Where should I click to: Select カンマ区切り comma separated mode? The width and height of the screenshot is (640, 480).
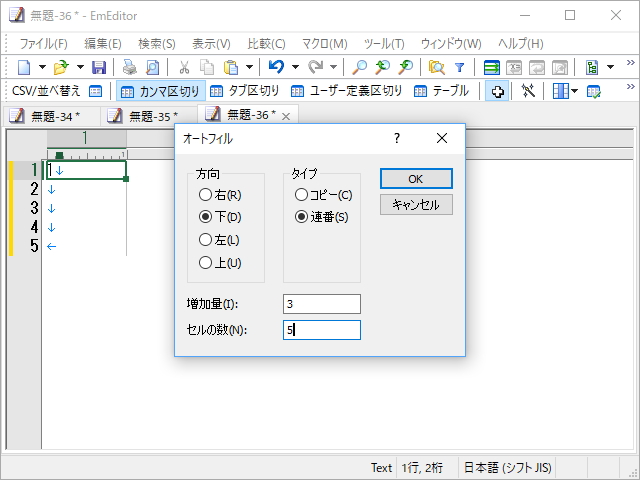(x=160, y=91)
